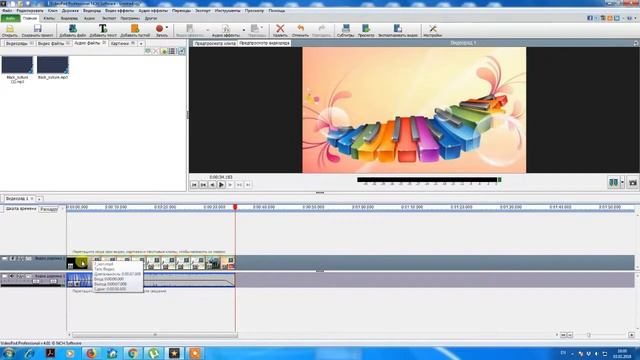Viewport: 640px width, 360px height.
Task: Select the last piano image clip on the video track
Action: pyautogui.click(x=228, y=263)
